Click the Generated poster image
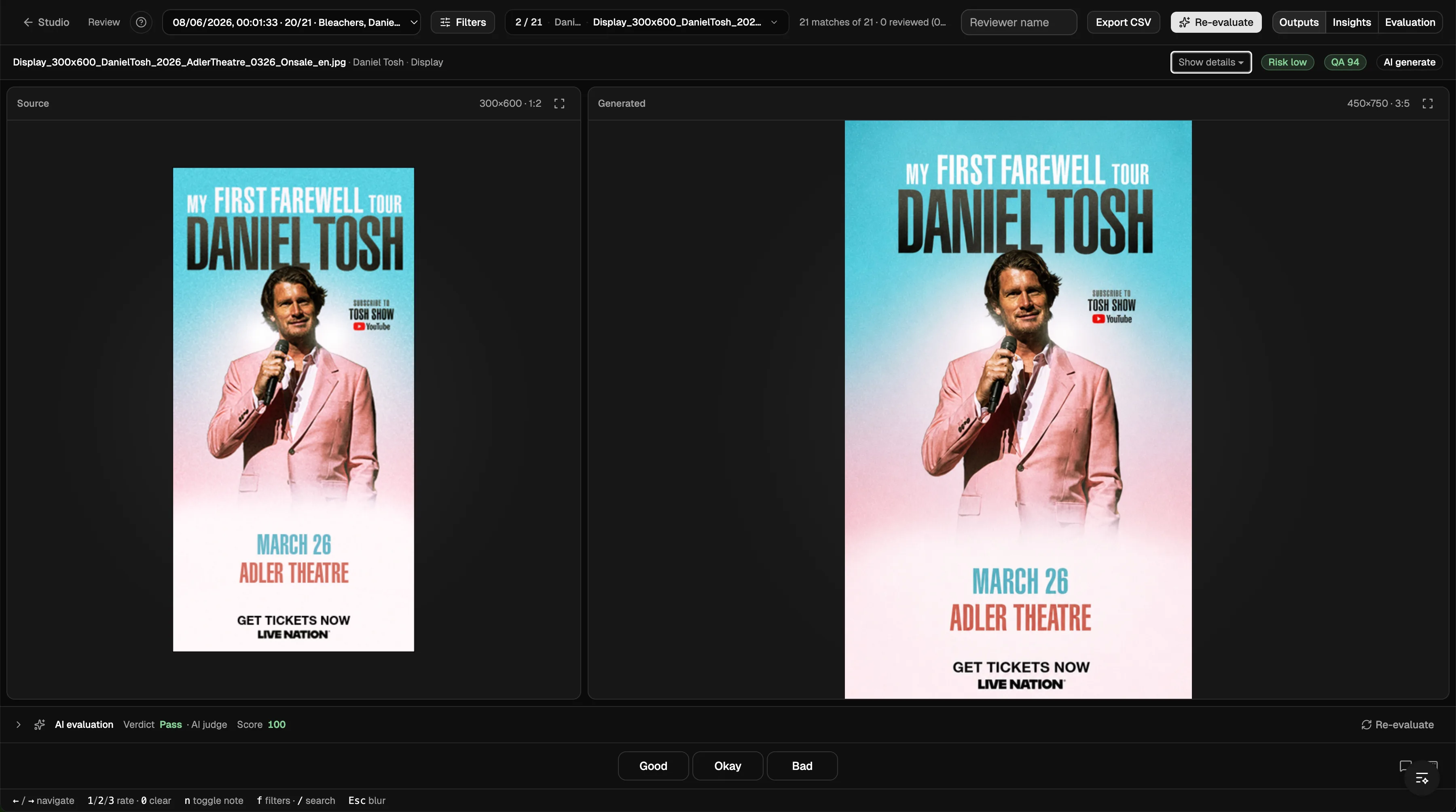Image resolution: width=1456 pixels, height=812 pixels. pos(1018,409)
